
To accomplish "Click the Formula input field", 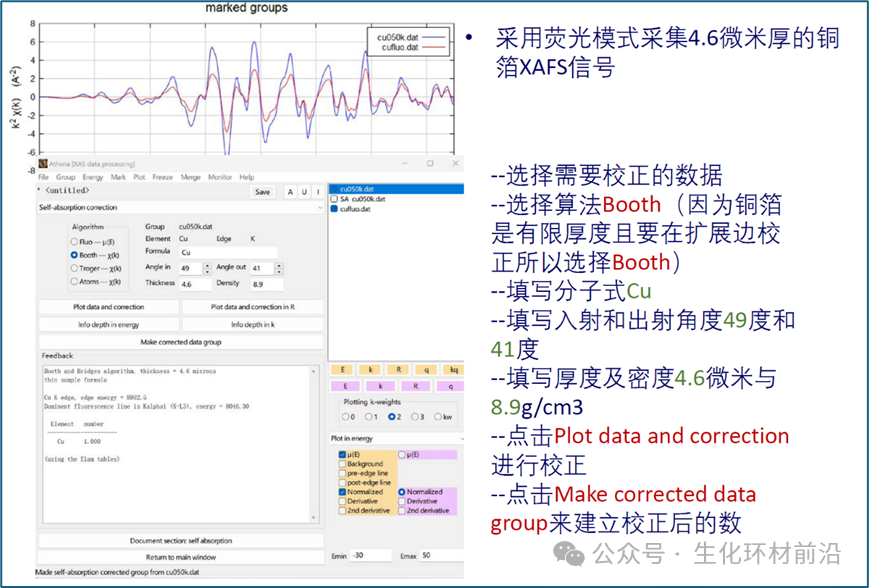I will point(228,252).
